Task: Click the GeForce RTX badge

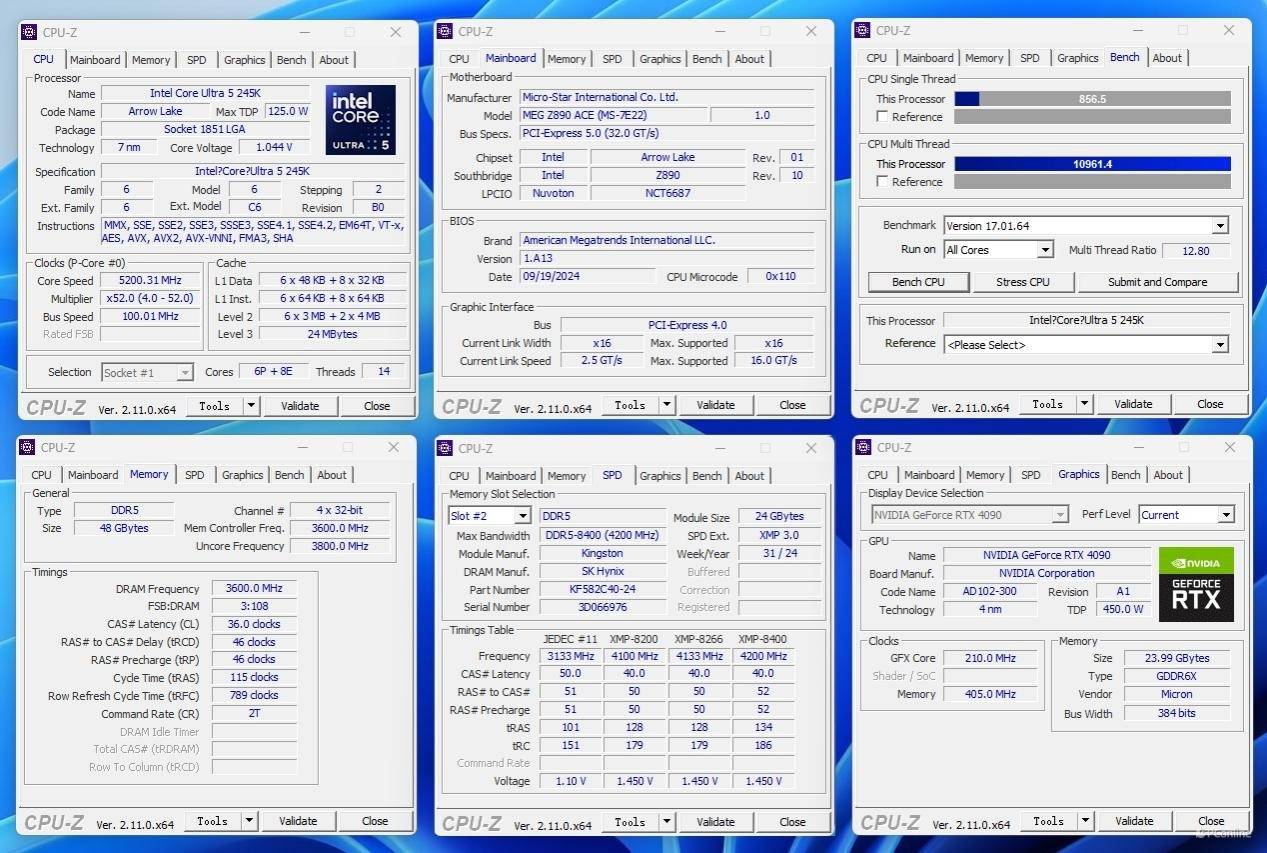Action: pos(1196,597)
